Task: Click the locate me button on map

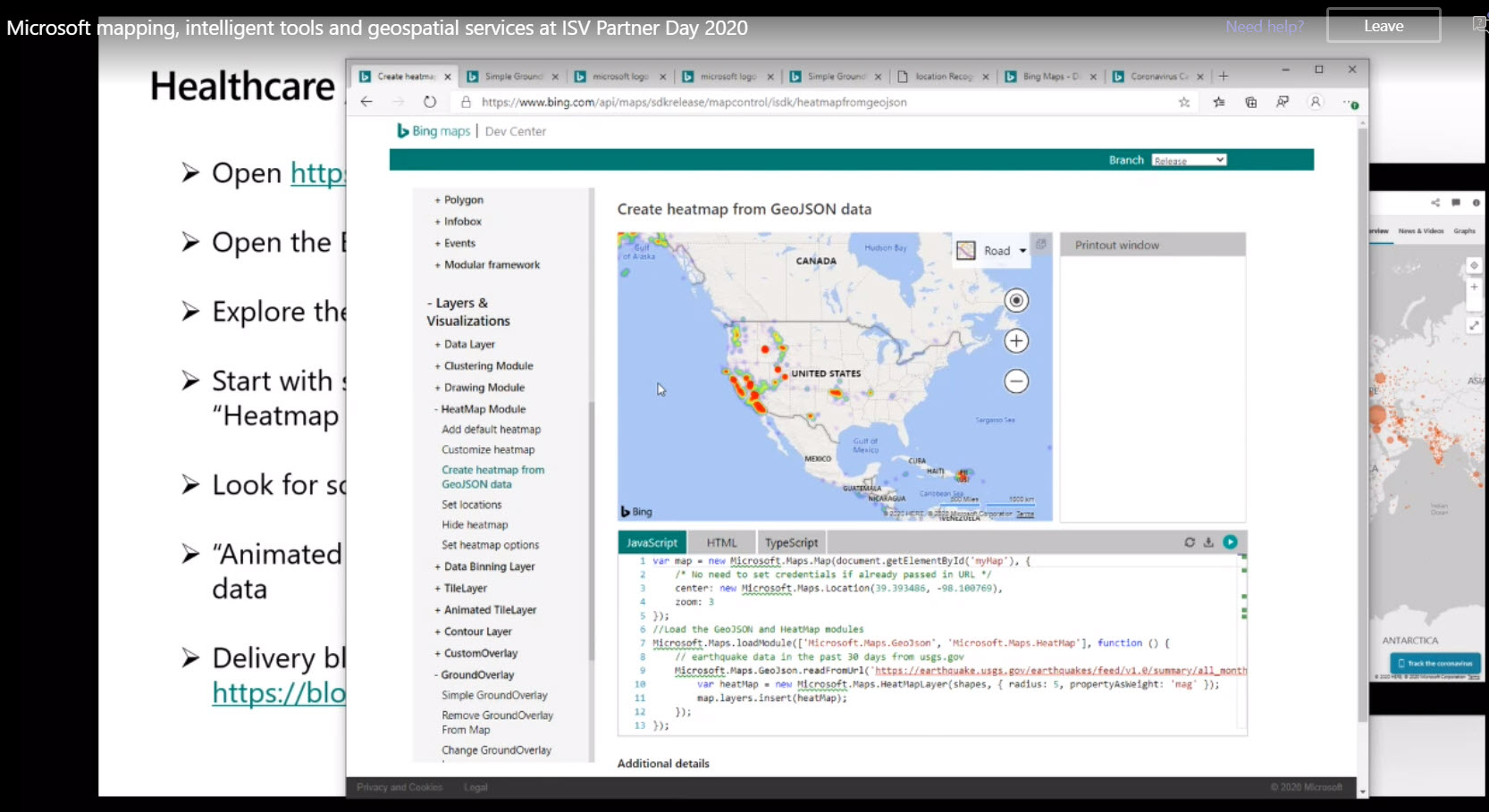Action: [1016, 300]
